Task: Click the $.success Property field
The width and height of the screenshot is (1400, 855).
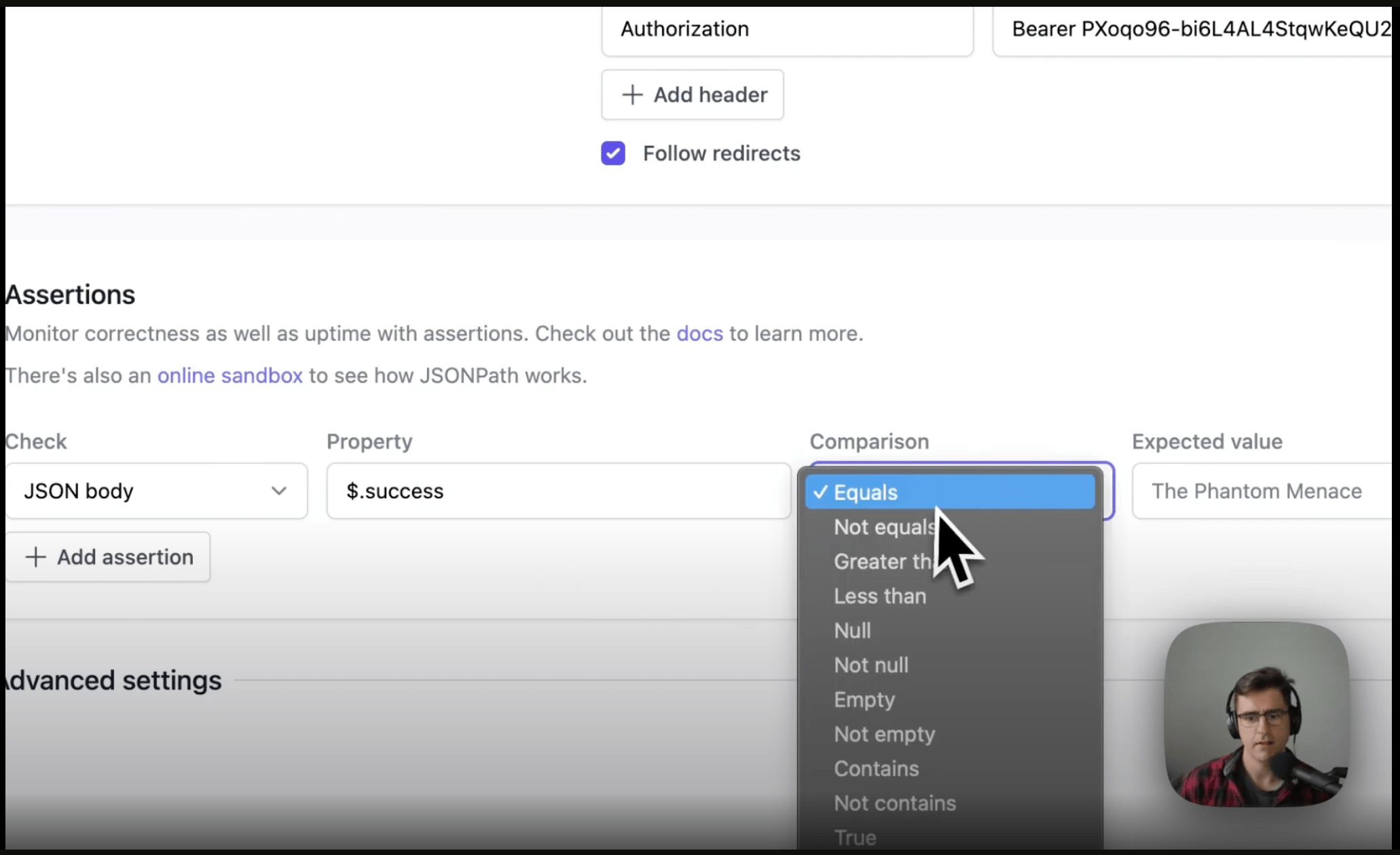Action: click(557, 491)
